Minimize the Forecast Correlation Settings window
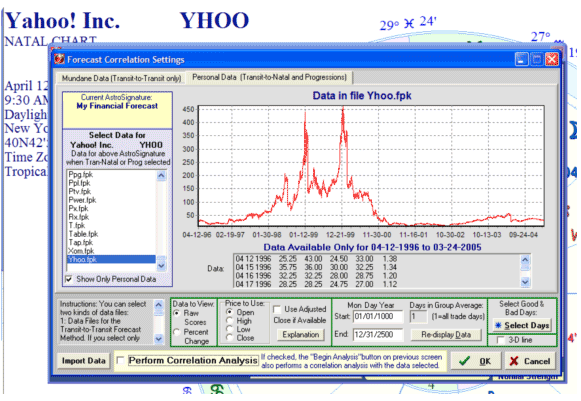The height and width of the screenshot is (401, 581). click(521, 59)
